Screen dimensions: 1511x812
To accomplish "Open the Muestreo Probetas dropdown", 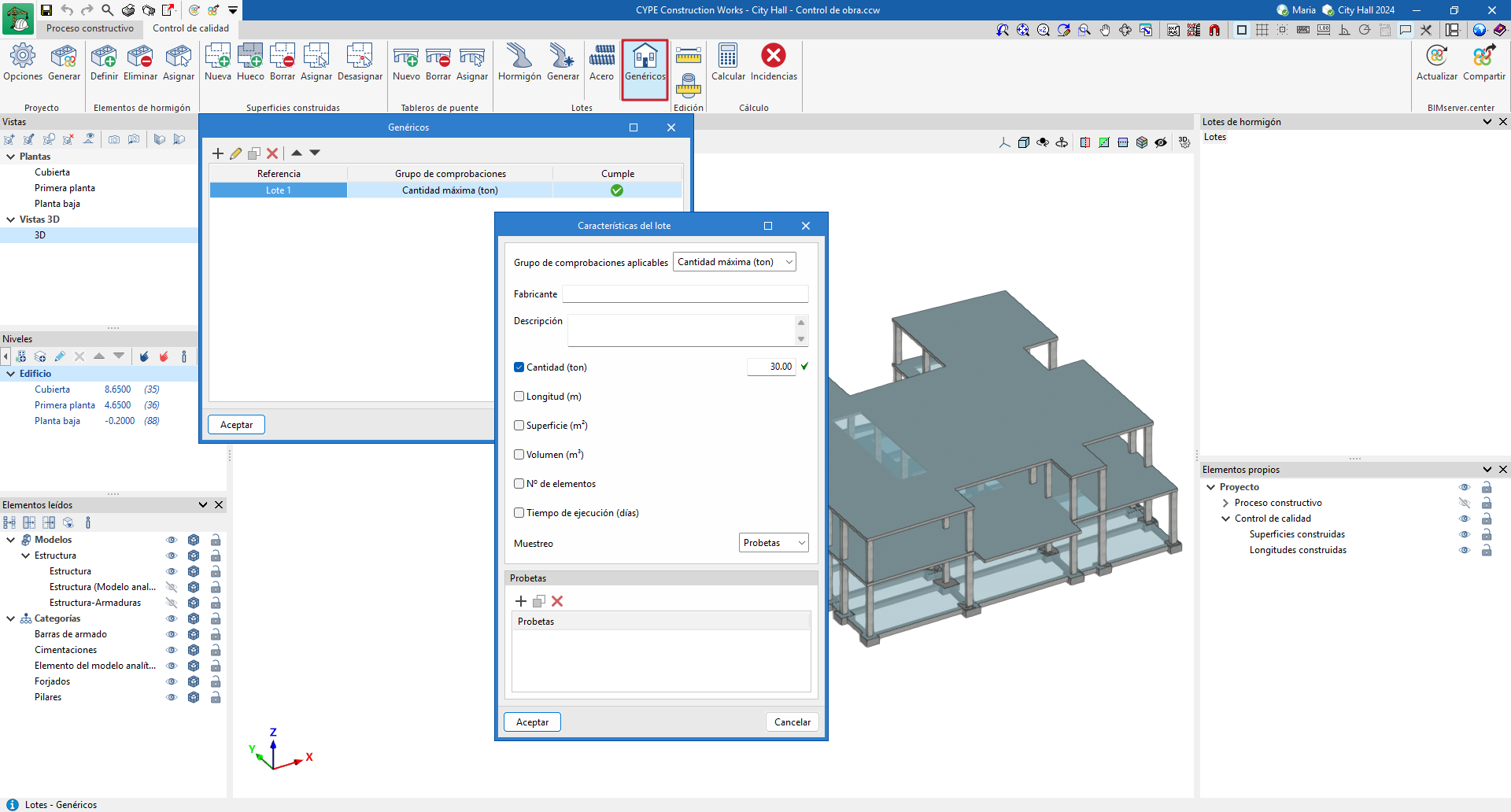I will click(x=774, y=543).
